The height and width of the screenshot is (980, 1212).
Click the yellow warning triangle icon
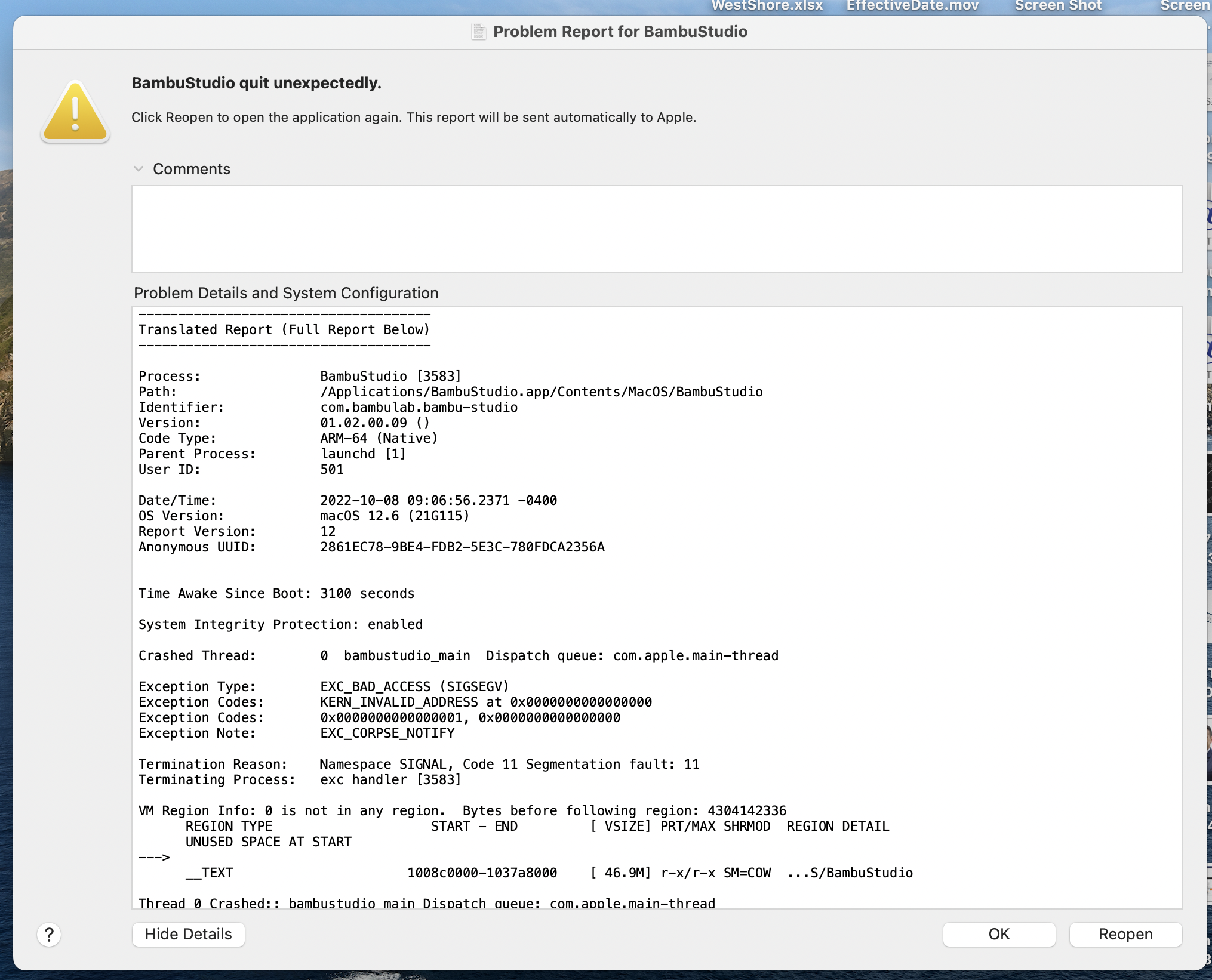[x=74, y=112]
